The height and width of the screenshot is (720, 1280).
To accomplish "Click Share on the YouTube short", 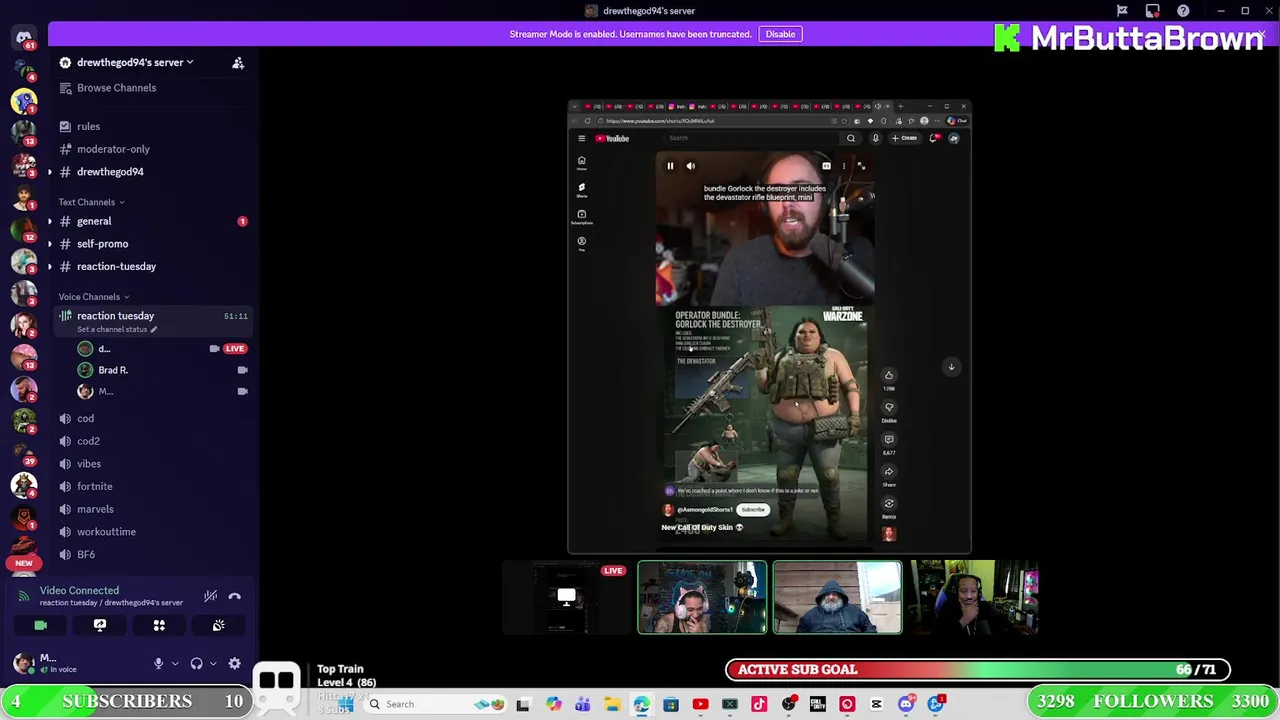I will tap(888, 472).
